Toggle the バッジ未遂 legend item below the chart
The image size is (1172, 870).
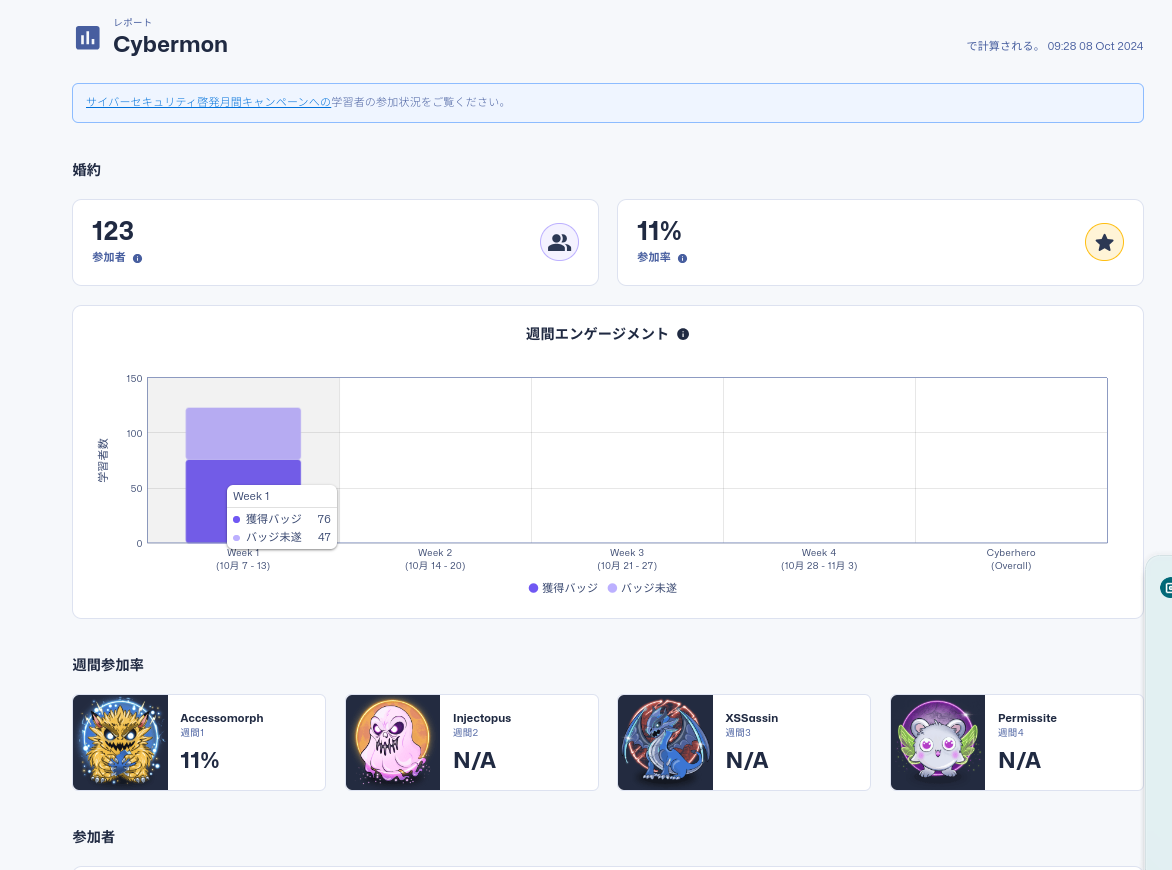click(643, 588)
